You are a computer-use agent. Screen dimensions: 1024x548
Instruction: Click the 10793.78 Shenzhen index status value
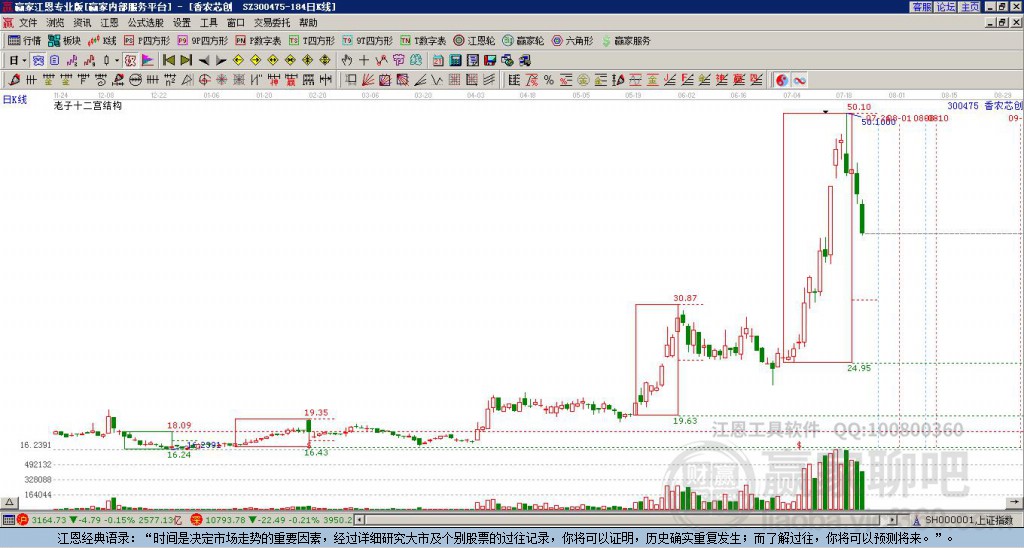click(x=225, y=520)
